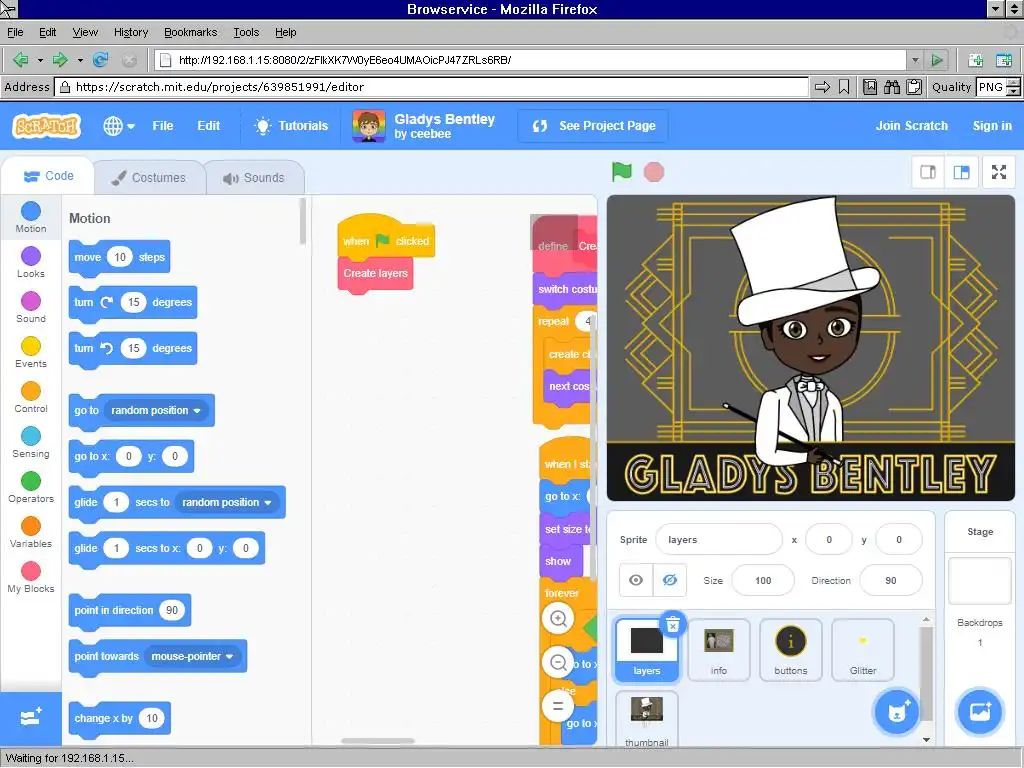Image resolution: width=1024 pixels, height=768 pixels.
Task: Switch to the small stage layout
Action: click(928, 172)
